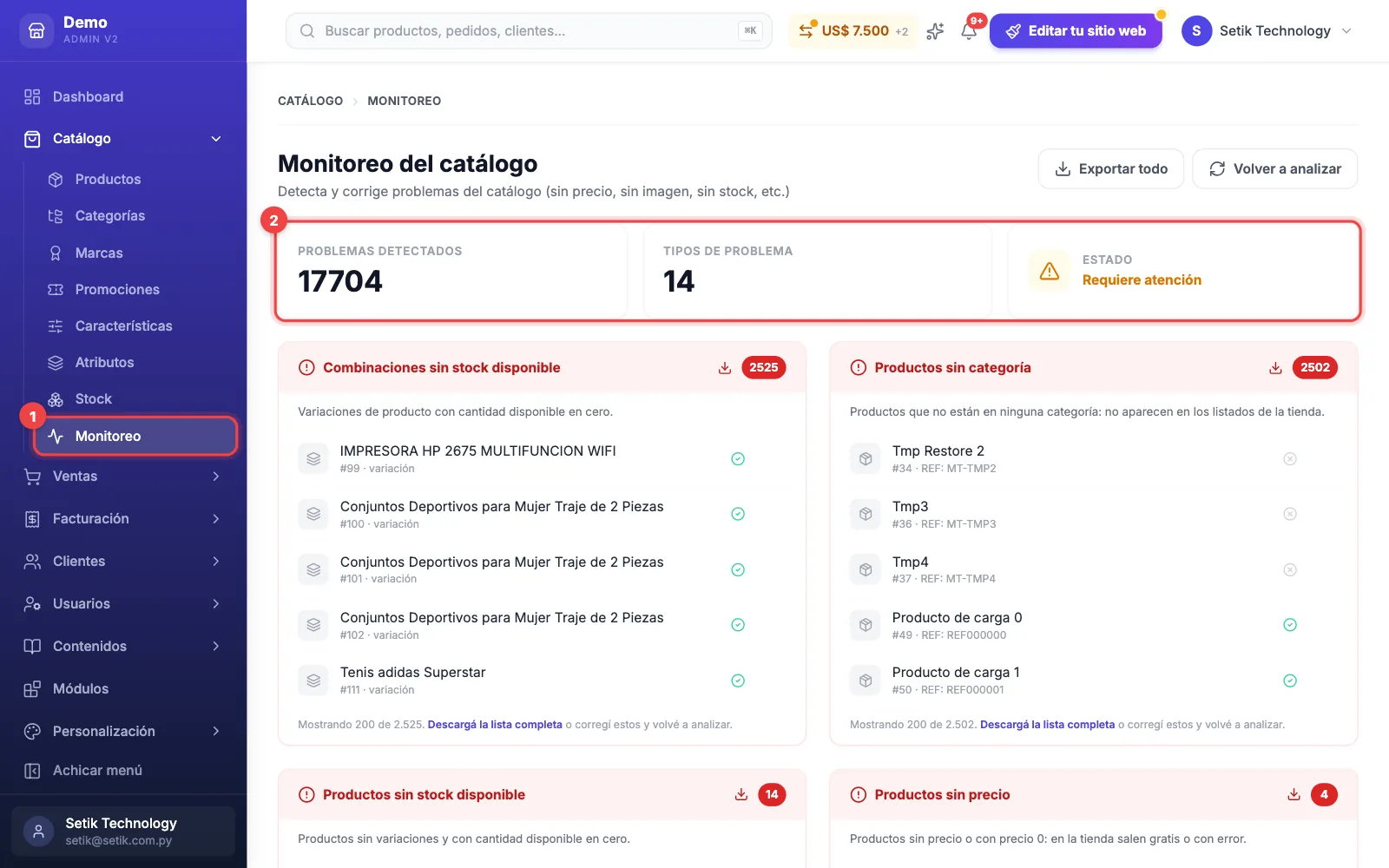Click the layers icon beside Tenis adidas Superstar
The width and height of the screenshot is (1389, 868).
click(313, 681)
